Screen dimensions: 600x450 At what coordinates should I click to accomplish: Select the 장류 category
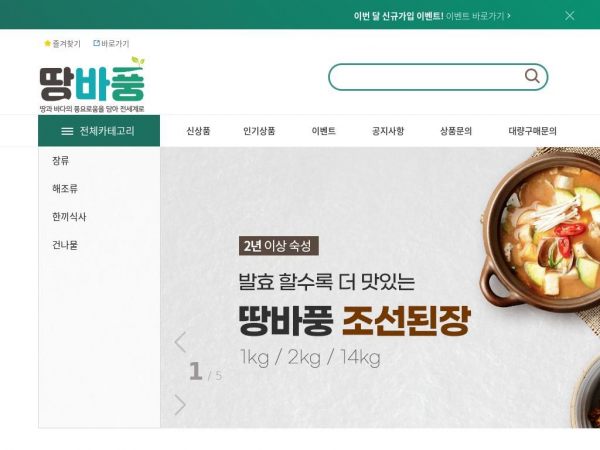pos(61,160)
